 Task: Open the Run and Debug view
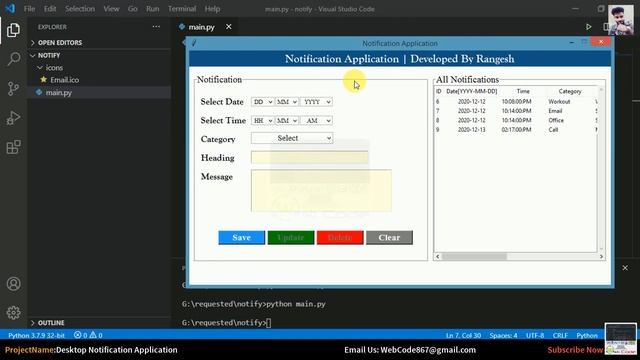pos(13,118)
